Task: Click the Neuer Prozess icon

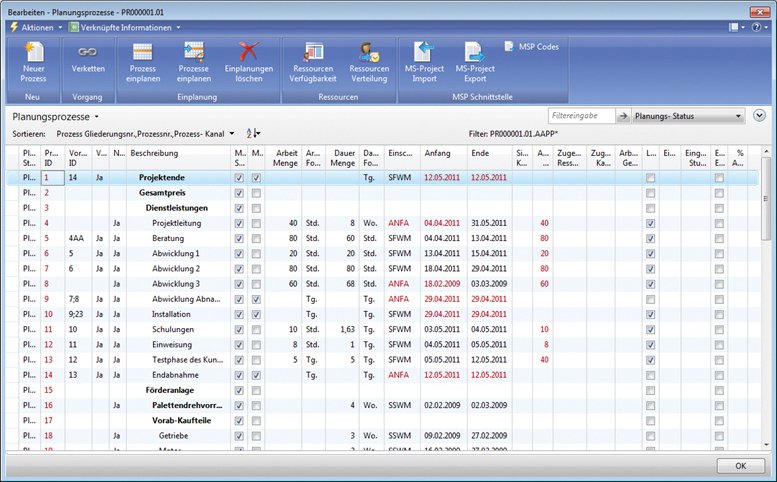Action: pos(33,52)
